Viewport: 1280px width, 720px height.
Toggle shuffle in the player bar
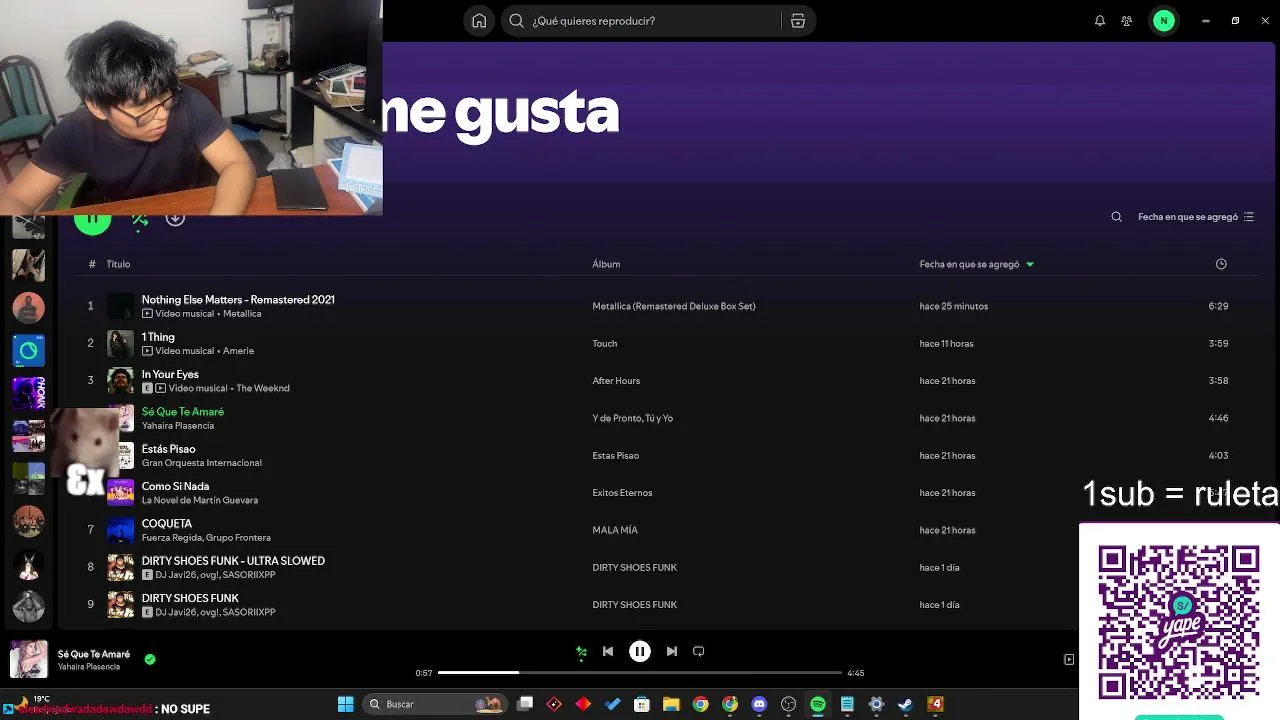581,652
